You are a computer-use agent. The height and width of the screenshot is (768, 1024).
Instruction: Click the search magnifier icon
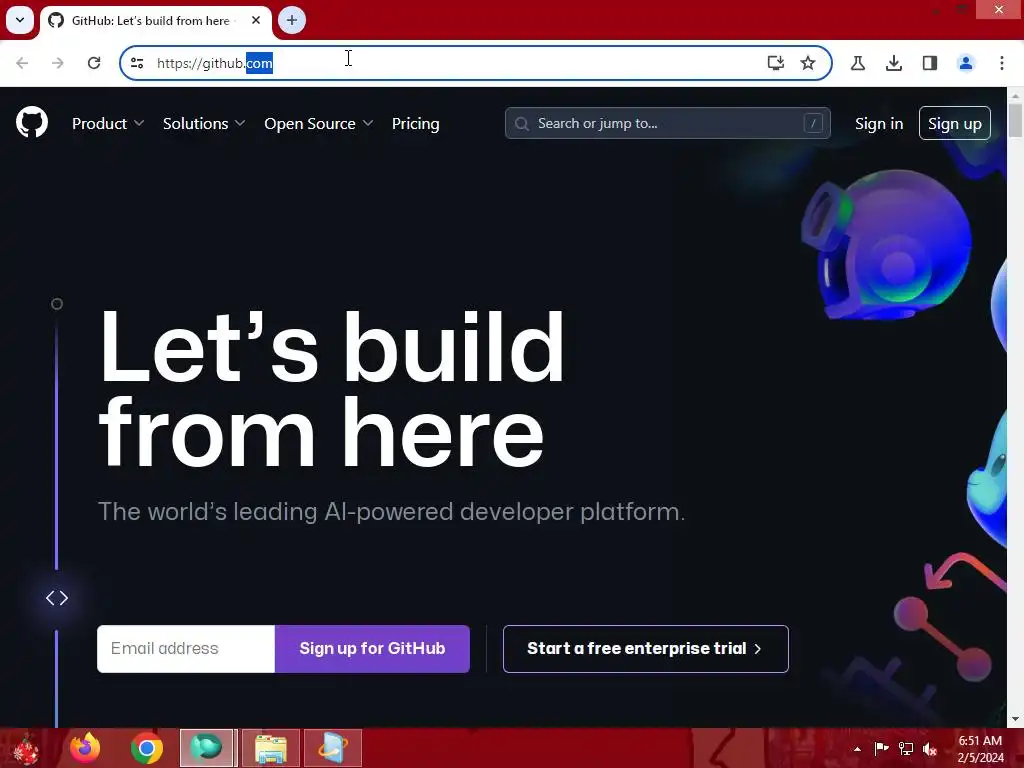click(522, 123)
